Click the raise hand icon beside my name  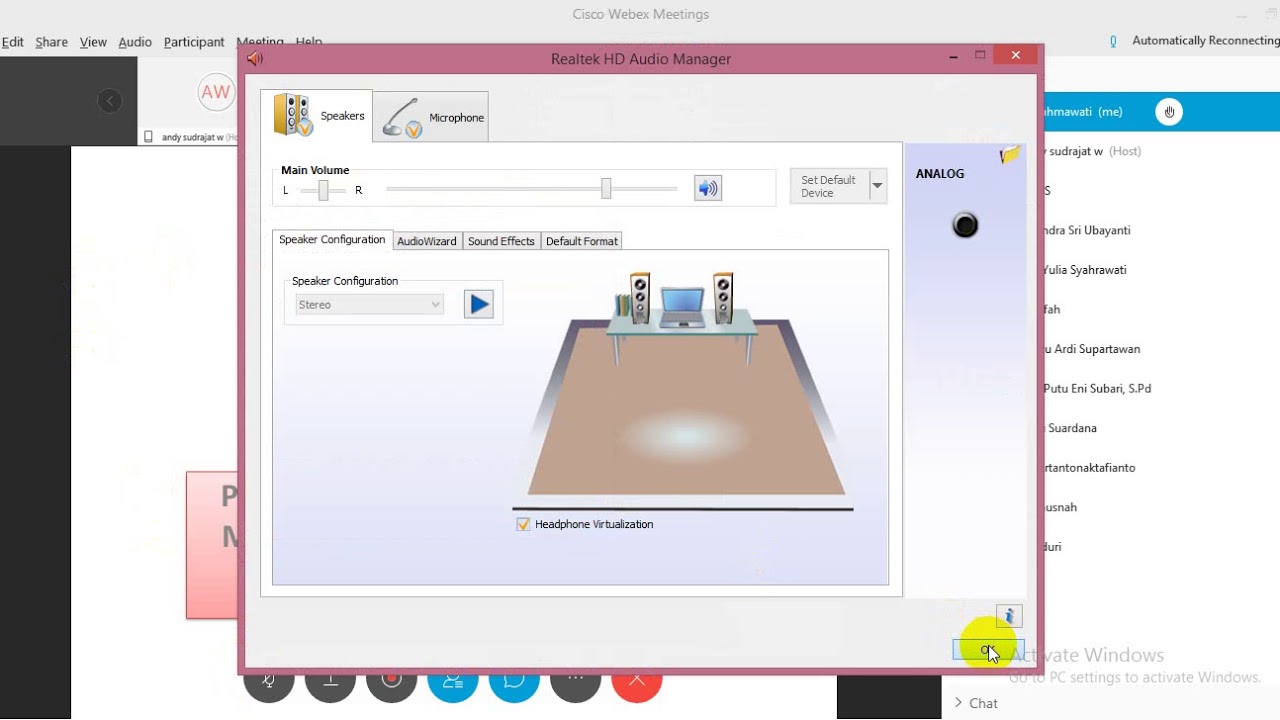pyautogui.click(x=1169, y=112)
